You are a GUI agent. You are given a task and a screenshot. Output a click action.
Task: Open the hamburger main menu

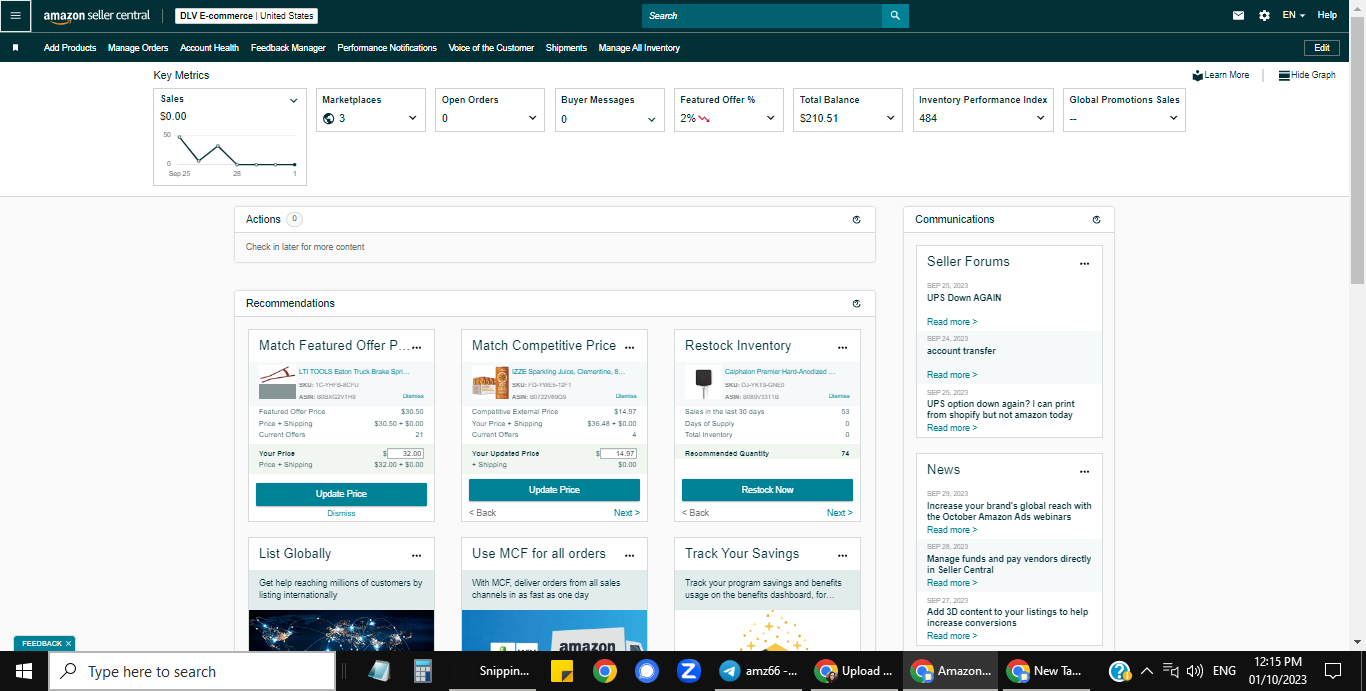(x=15, y=16)
